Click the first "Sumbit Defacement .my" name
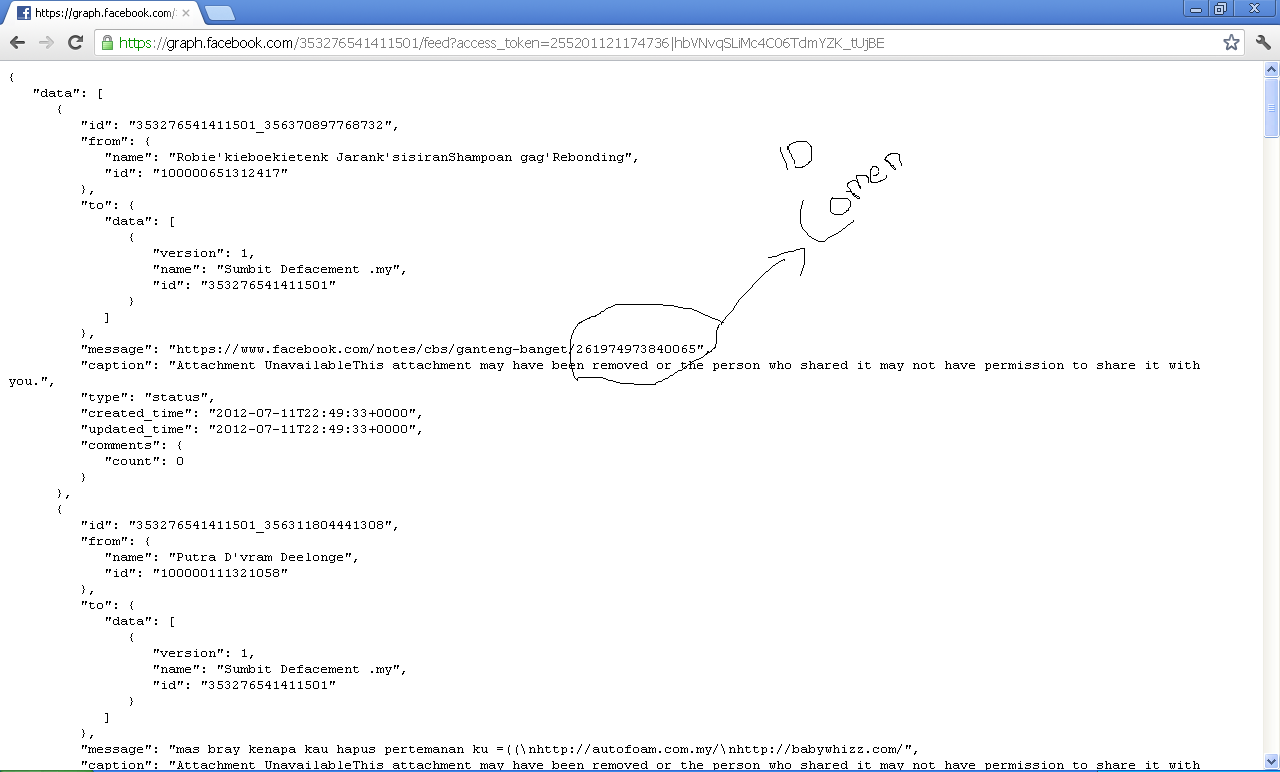This screenshot has height=772, width=1280. click(x=311, y=269)
